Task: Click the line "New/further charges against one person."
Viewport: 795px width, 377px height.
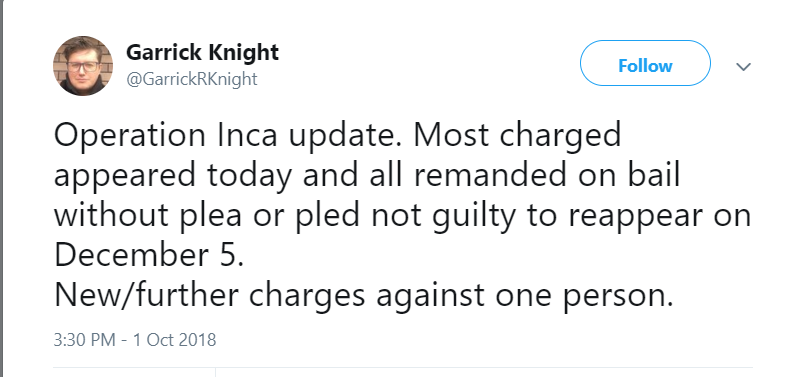Action: coord(364,295)
